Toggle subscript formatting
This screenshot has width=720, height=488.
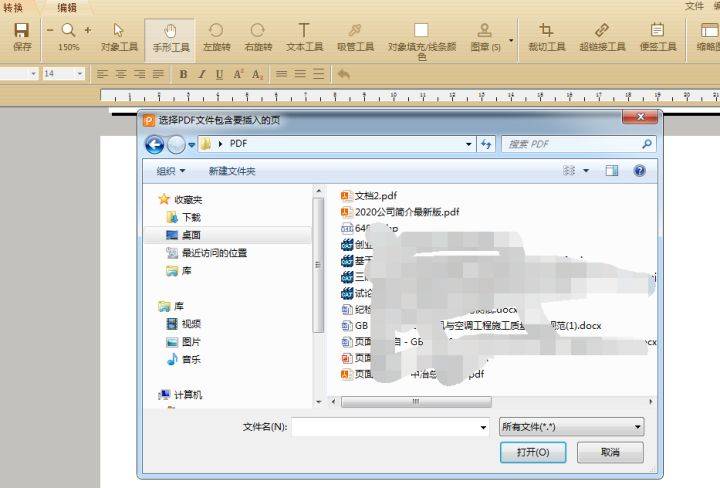(x=257, y=74)
